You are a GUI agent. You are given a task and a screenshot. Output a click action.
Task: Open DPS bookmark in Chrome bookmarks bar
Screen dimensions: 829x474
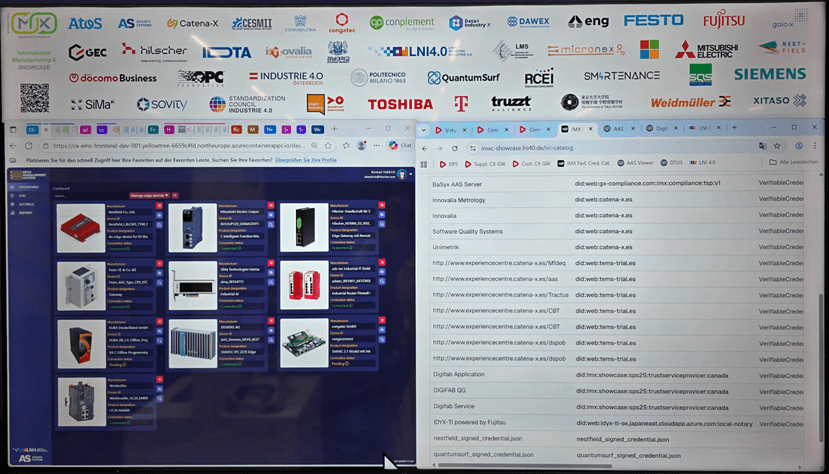click(448, 164)
